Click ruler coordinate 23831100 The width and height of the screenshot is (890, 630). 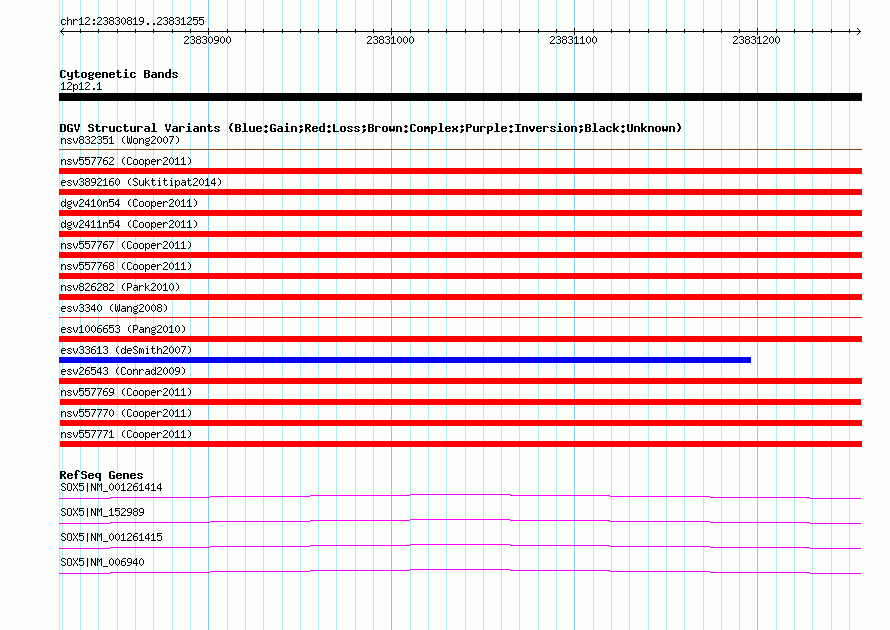[573, 40]
